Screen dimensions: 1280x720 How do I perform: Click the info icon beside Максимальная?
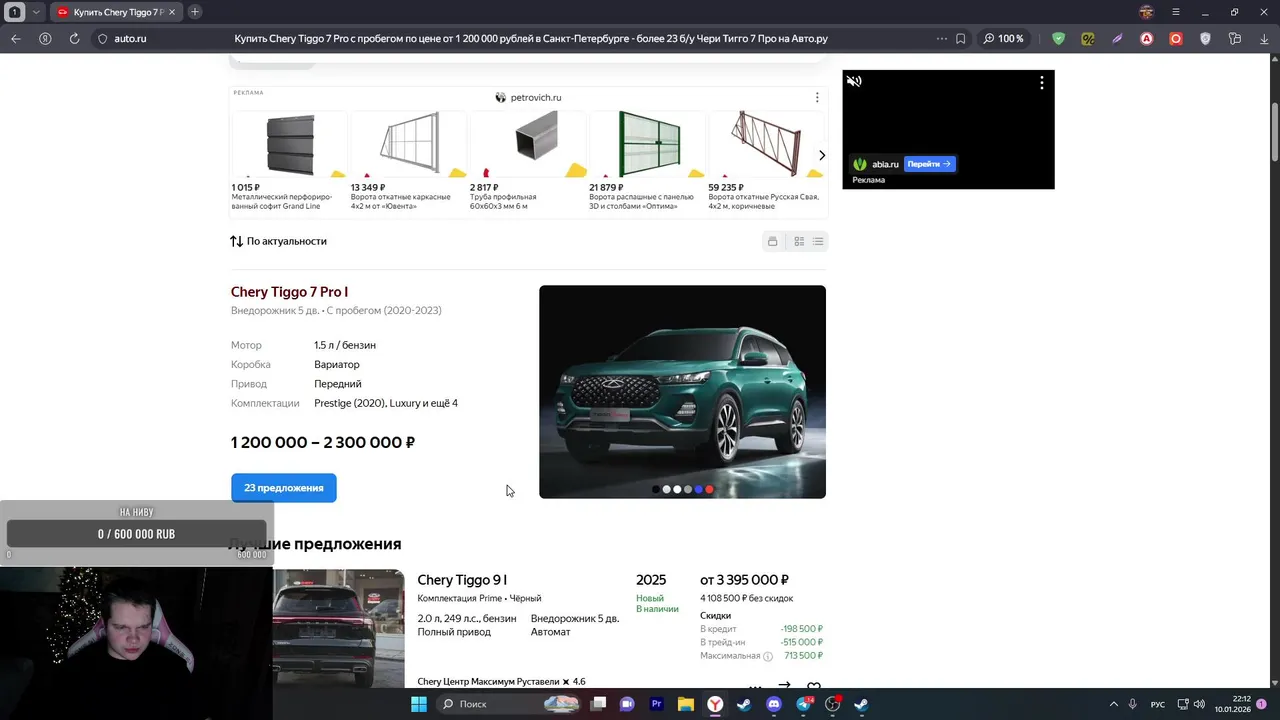(768, 656)
